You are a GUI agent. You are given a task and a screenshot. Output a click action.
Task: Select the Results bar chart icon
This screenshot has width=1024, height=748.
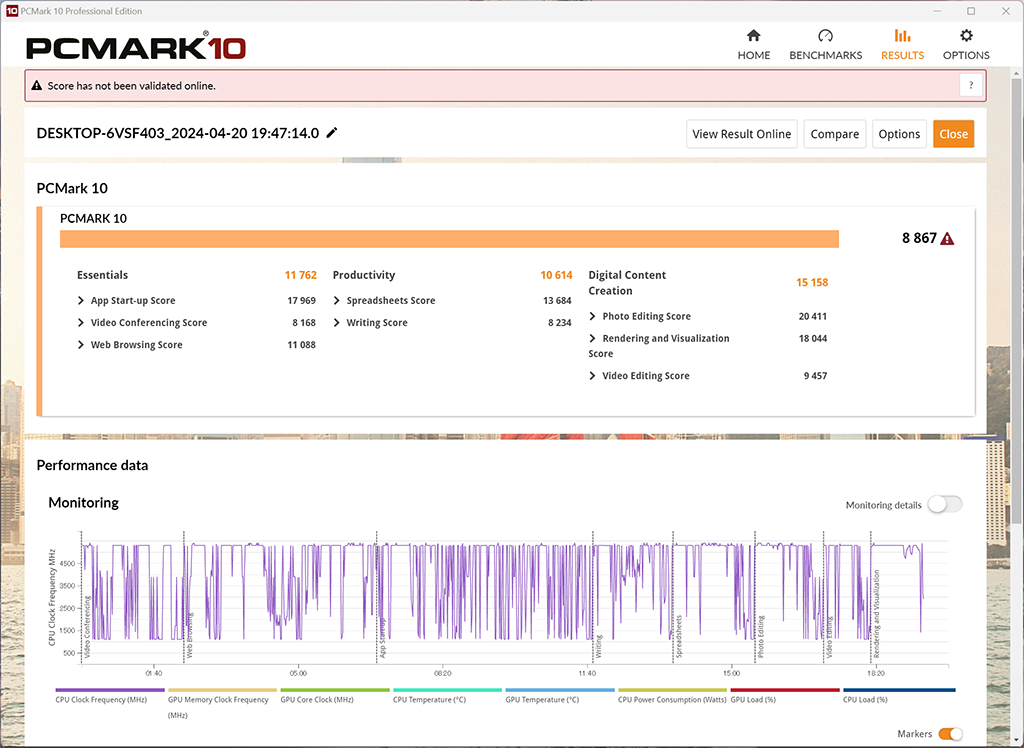pos(902,35)
